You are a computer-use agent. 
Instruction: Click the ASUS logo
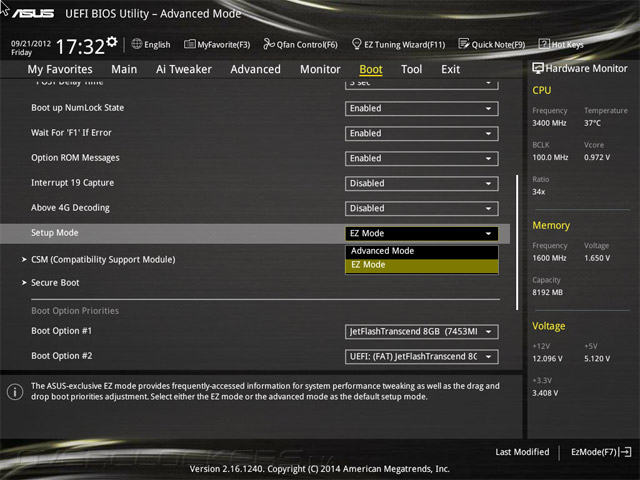click(33, 14)
